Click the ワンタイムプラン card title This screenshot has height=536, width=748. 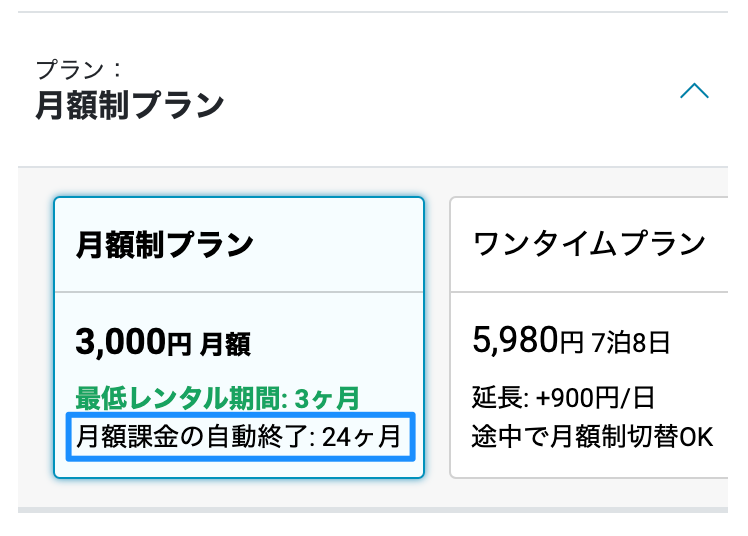point(589,244)
